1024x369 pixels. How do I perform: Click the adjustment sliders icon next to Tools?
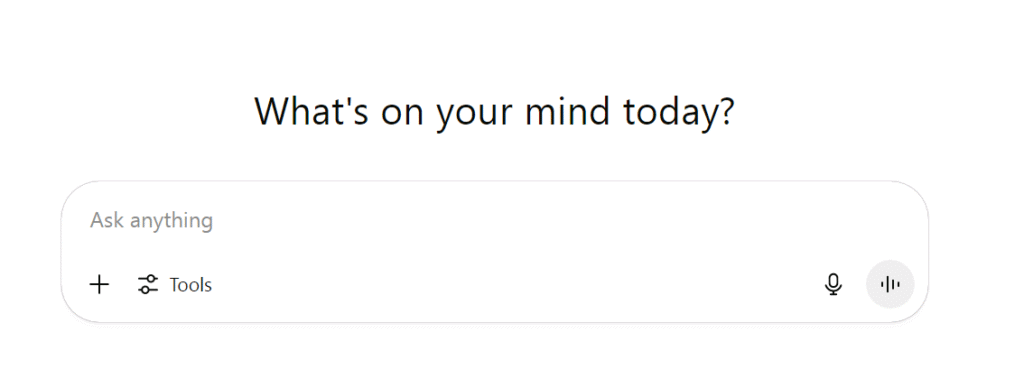tap(148, 285)
